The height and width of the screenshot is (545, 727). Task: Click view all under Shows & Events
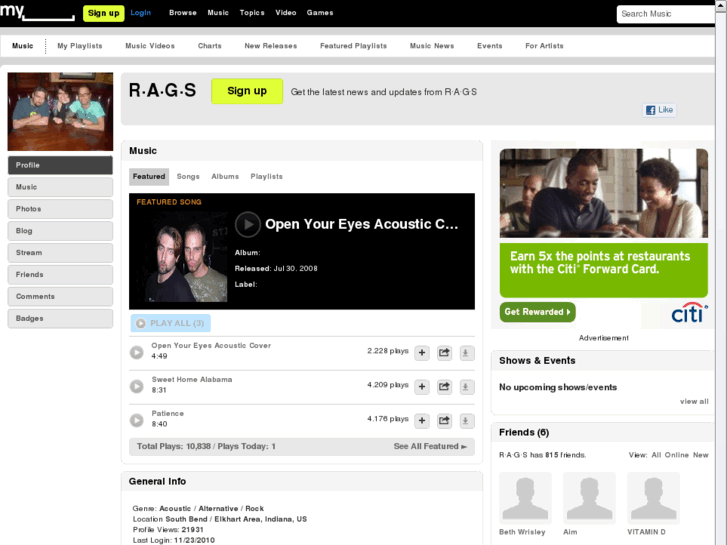coord(694,401)
